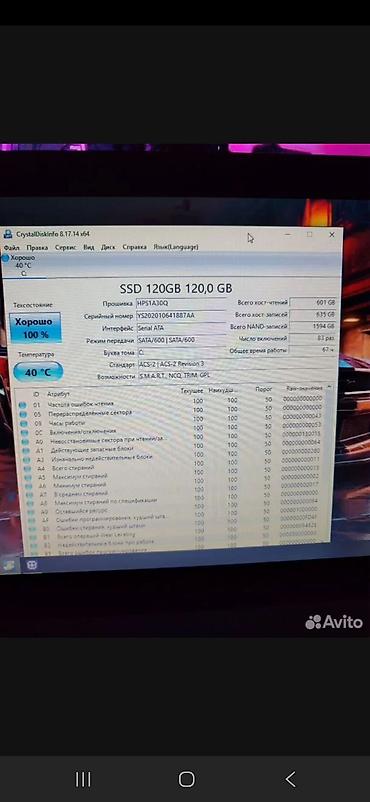Select the Включения/отключения row text
The width and height of the screenshot is (370, 802).
pos(82,432)
